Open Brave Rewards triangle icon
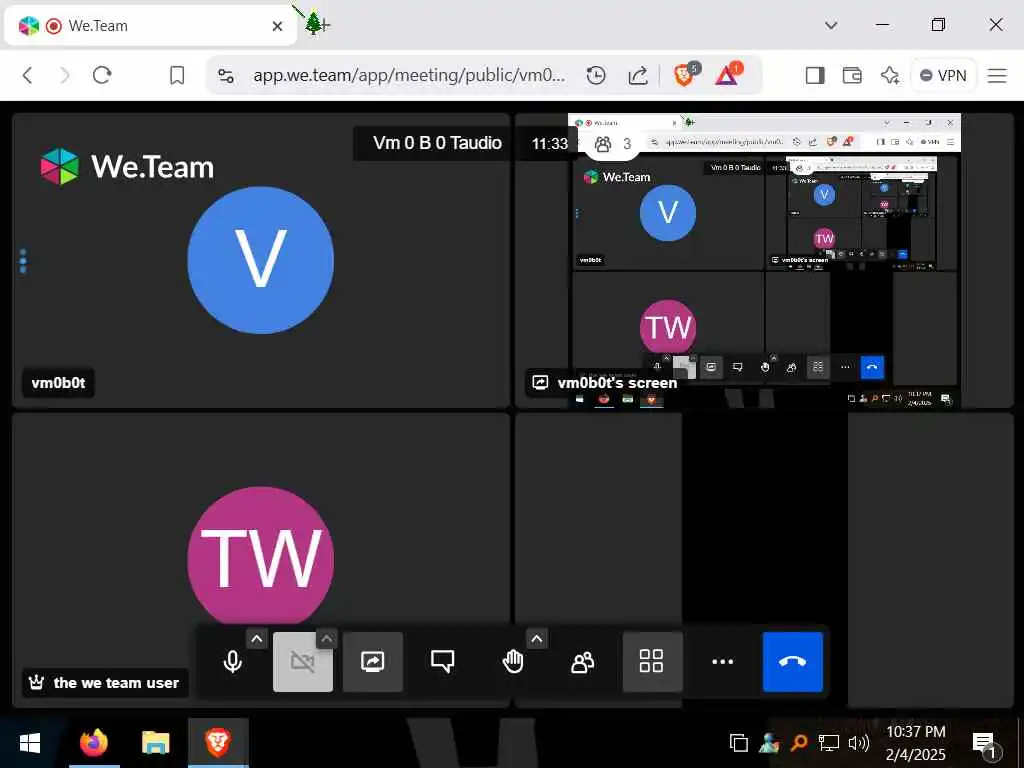The image size is (1024, 768). 728,74
